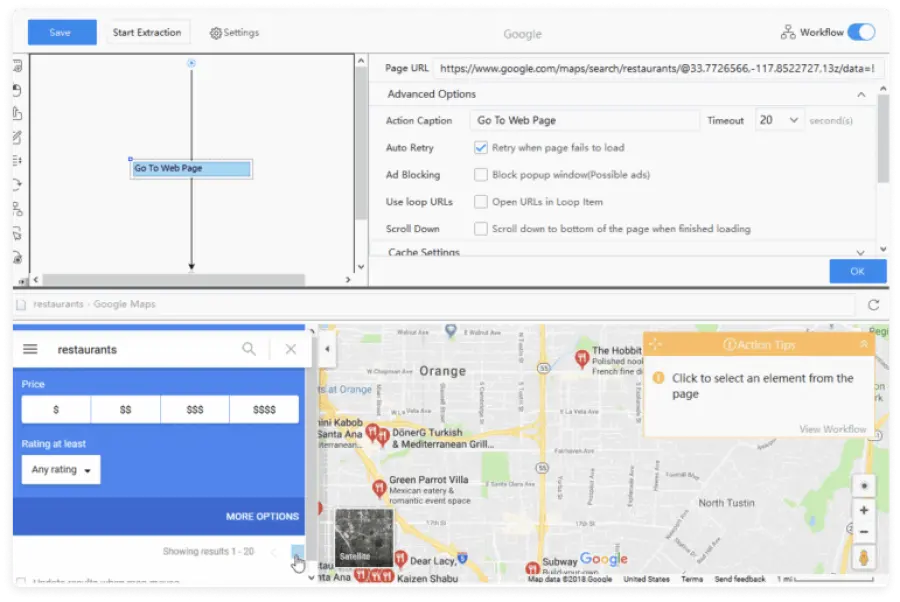Click the Save button

[62, 33]
